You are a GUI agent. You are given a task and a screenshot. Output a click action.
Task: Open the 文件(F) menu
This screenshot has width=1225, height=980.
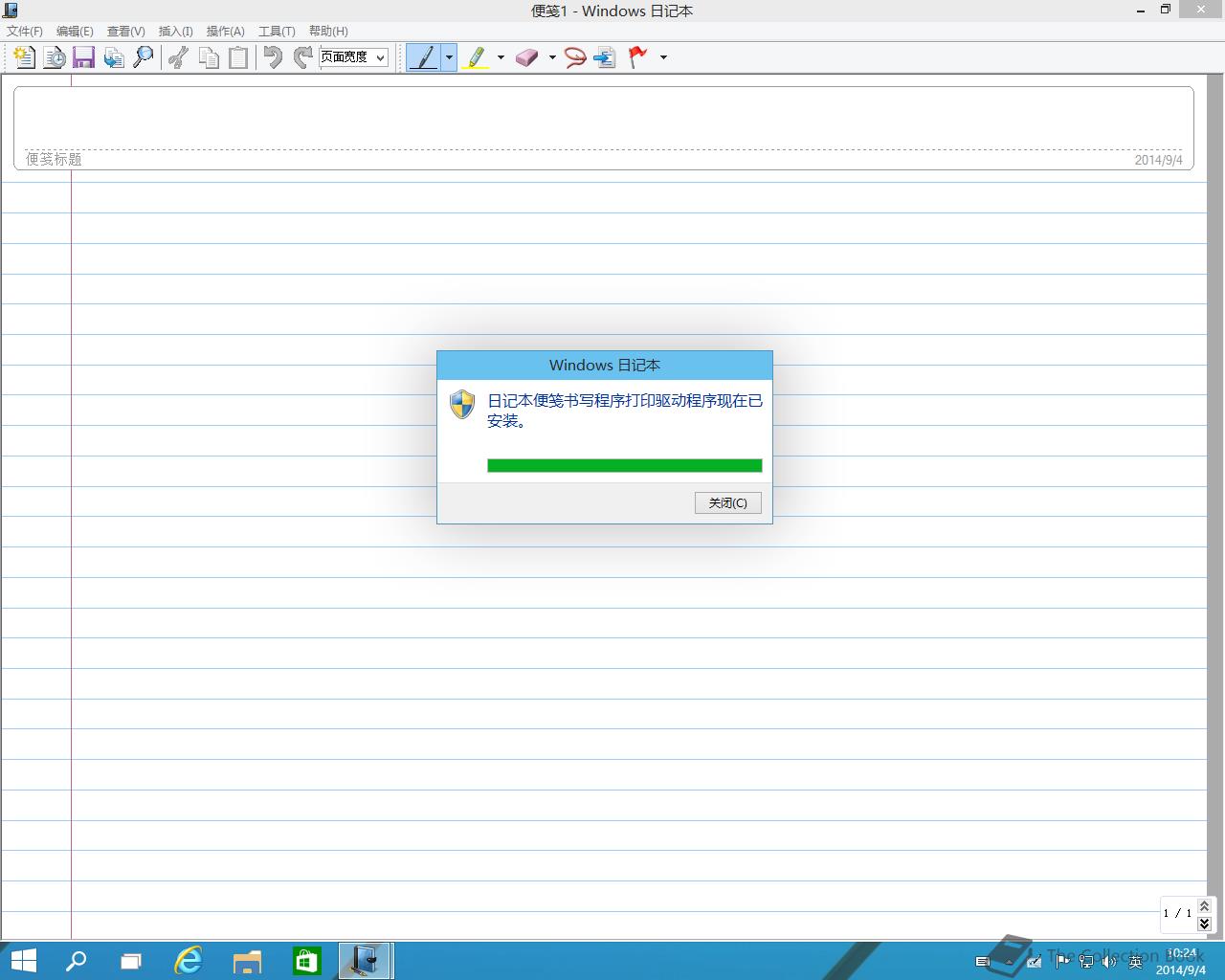coord(25,32)
